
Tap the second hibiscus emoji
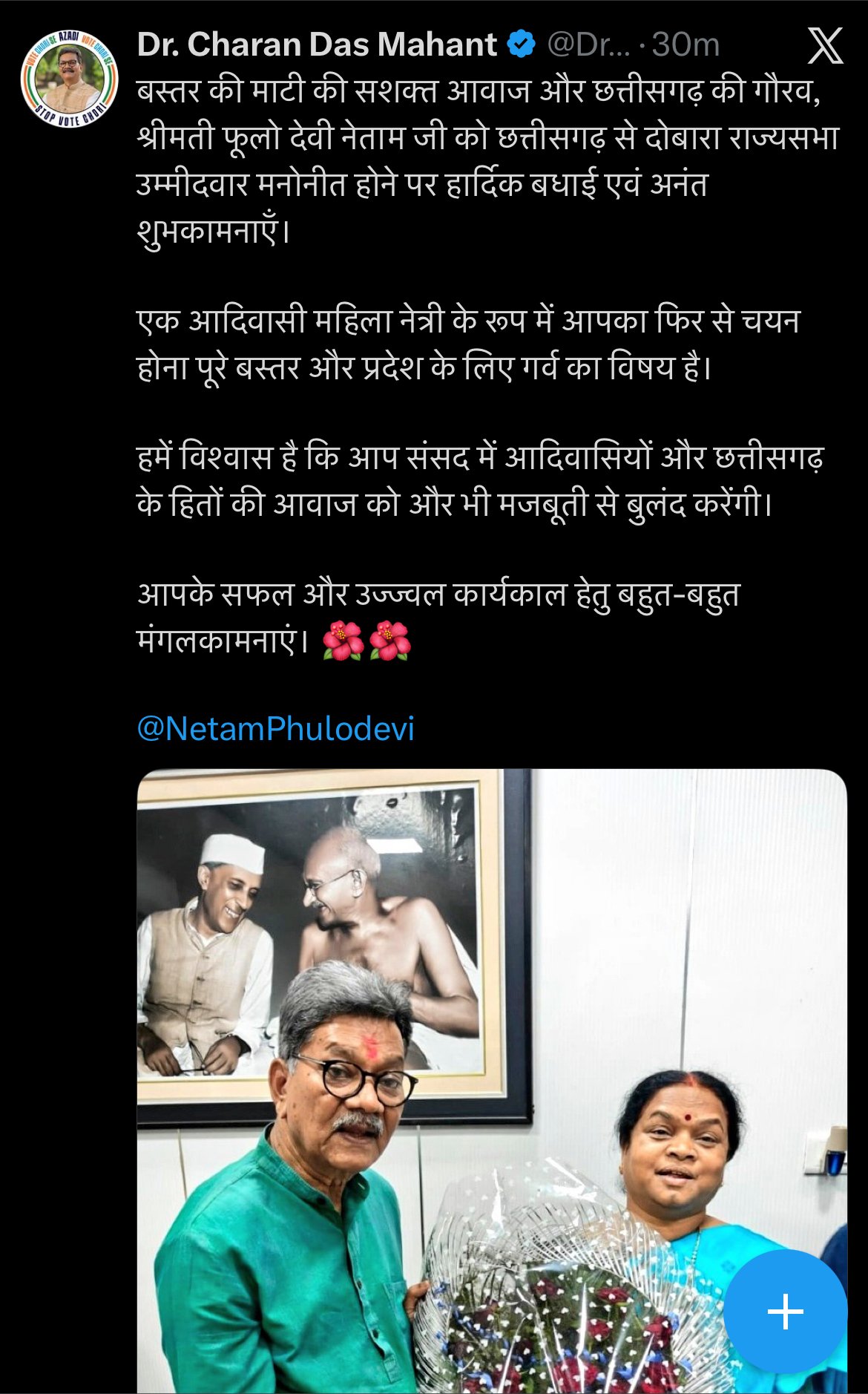(389, 640)
